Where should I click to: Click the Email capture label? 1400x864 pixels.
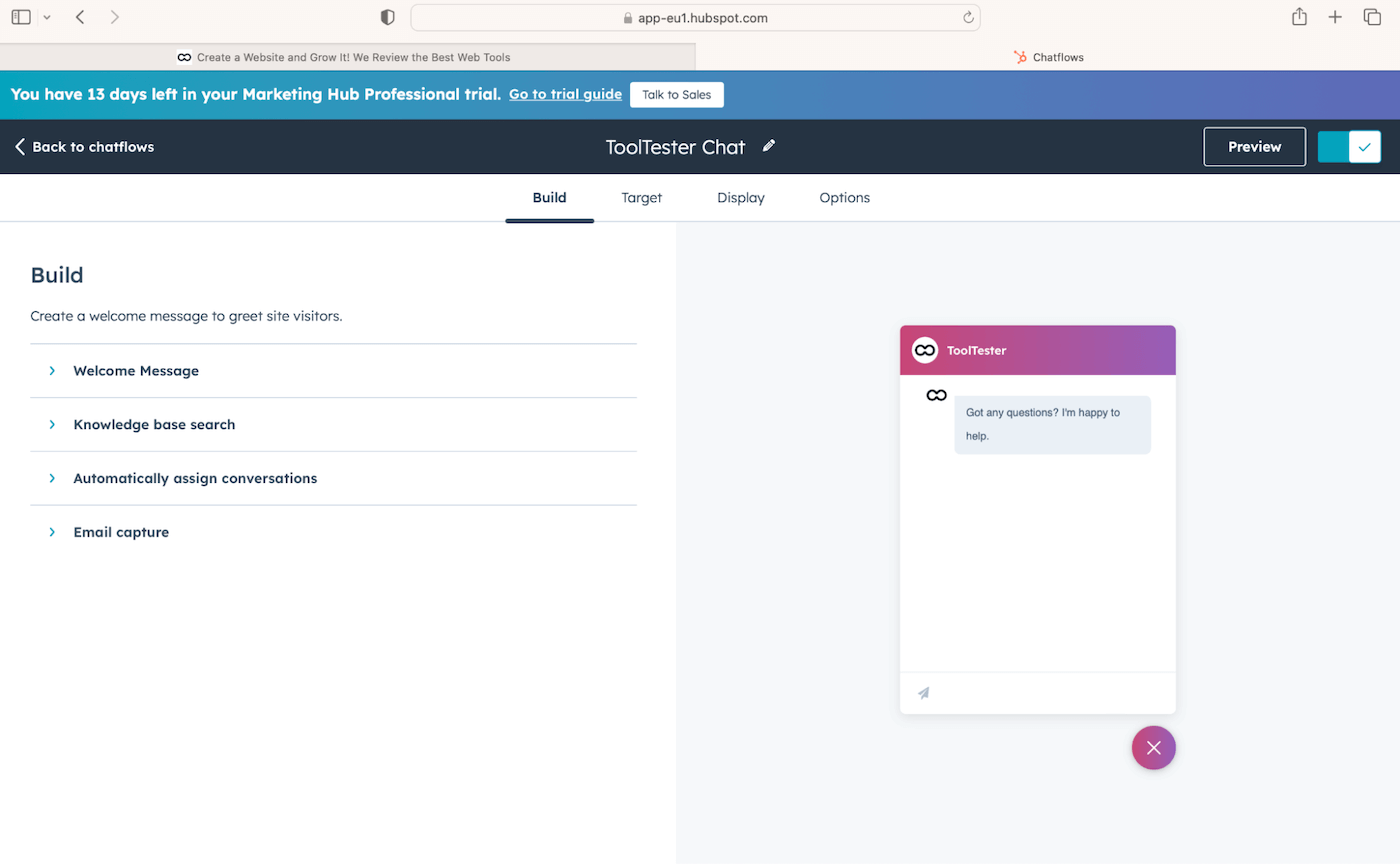pyautogui.click(x=121, y=533)
